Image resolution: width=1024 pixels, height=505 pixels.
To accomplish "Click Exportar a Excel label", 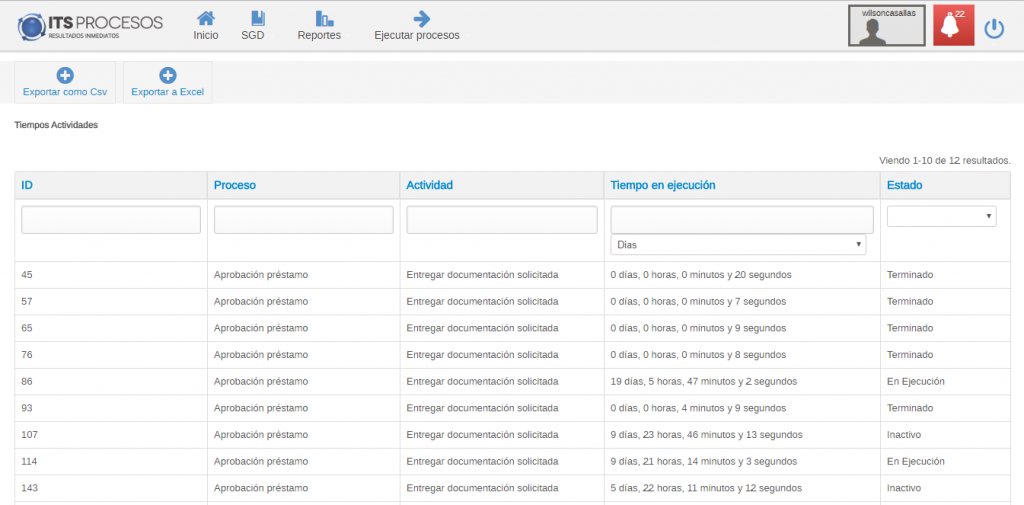I will point(168,92).
